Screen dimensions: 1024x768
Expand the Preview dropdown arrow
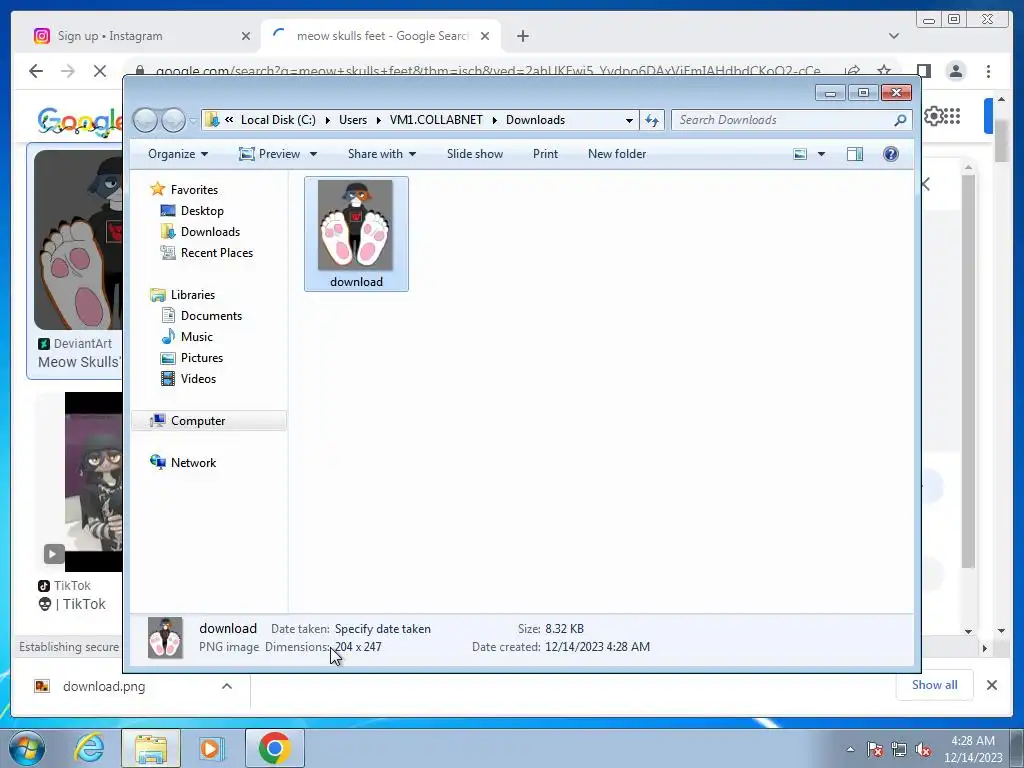(313, 154)
